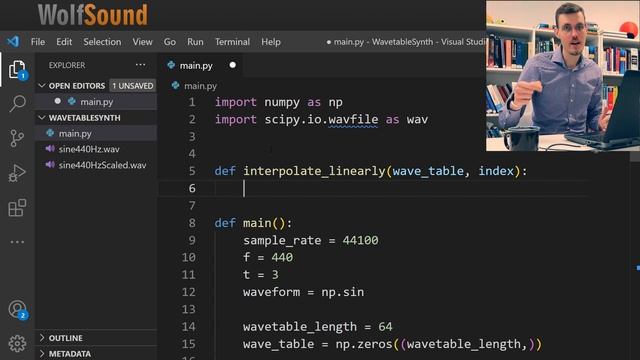Click 'def main():' on line 8

click(253, 223)
